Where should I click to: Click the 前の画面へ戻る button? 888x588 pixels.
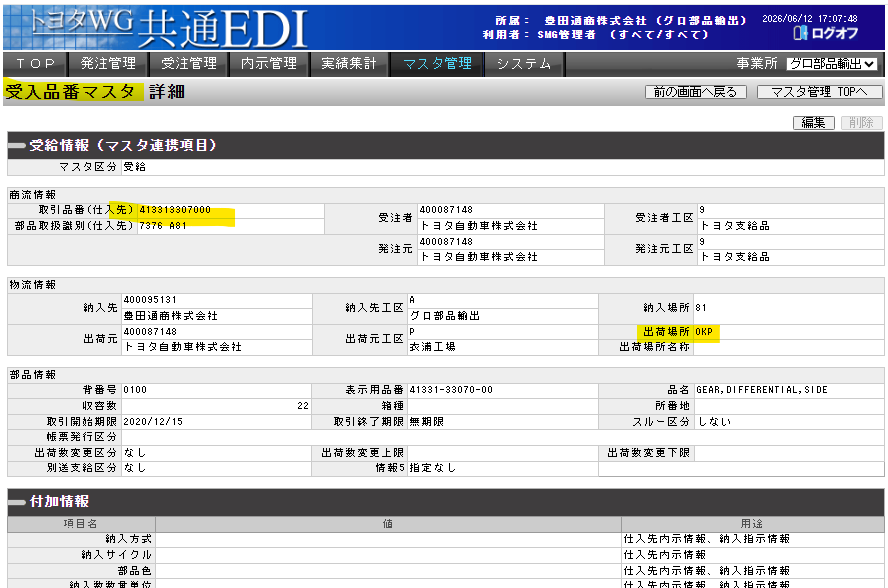point(695,92)
